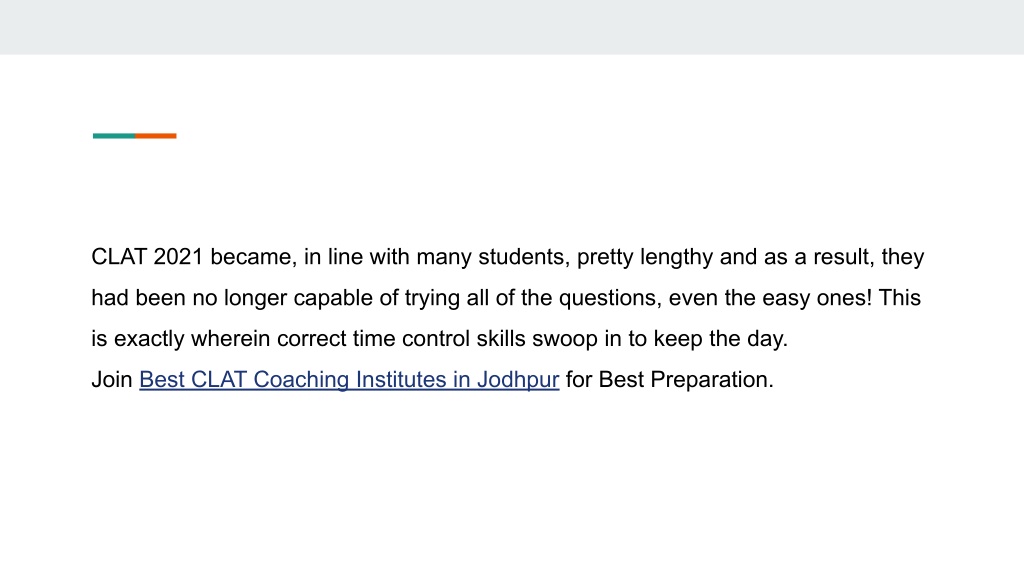Image resolution: width=1024 pixels, height=576 pixels.
Task: Select the orange segment of the accent line
Action: click(x=156, y=136)
